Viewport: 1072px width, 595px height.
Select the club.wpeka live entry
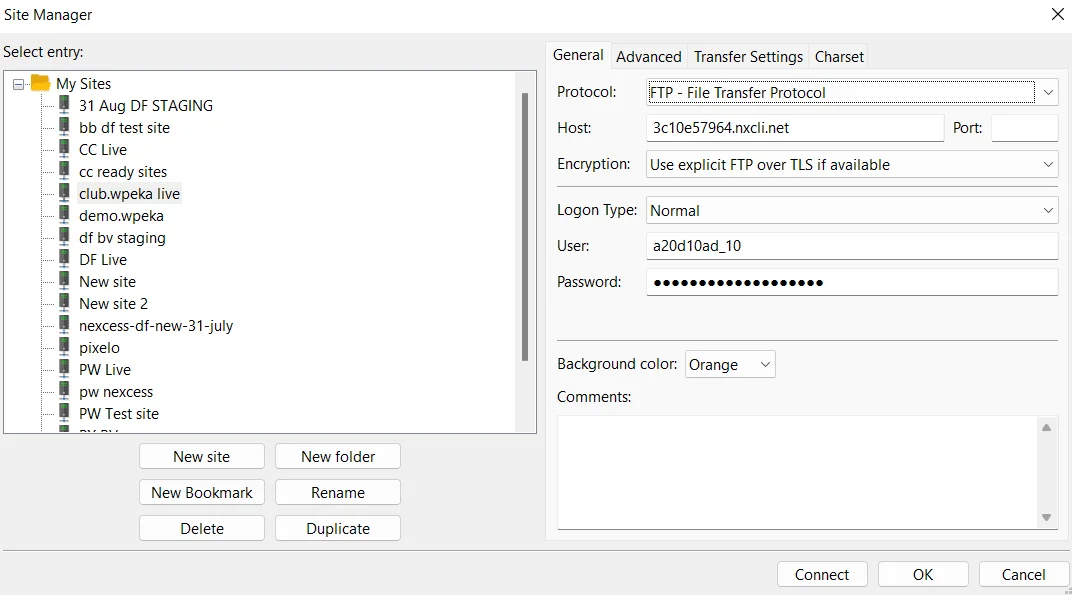point(129,194)
